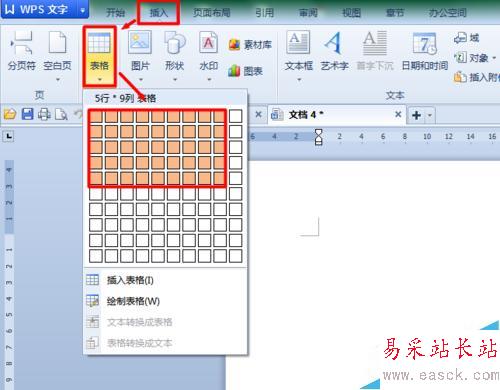The width and height of the screenshot is (500, 390).
Task: Switch to the 审阅 ribbon tab
Action: point(308,13)
